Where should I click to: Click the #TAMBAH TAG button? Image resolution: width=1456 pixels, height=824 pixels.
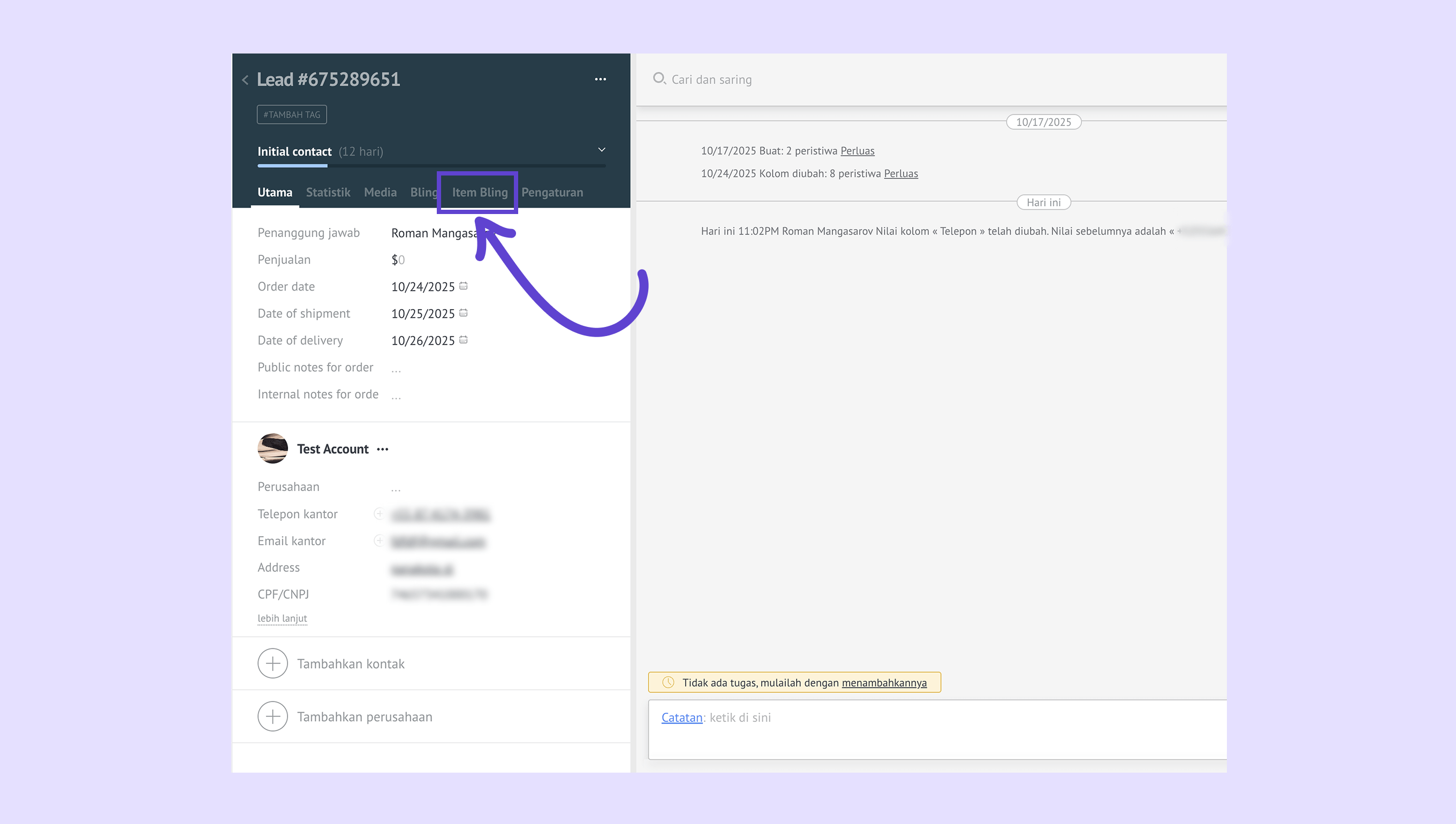(292, 115)
